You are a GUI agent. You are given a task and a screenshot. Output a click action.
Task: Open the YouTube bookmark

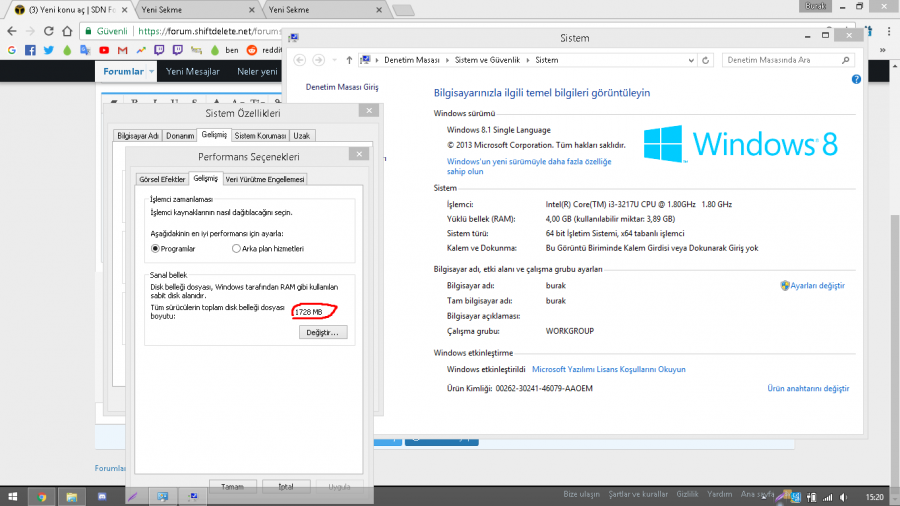[x=104, y=50]
